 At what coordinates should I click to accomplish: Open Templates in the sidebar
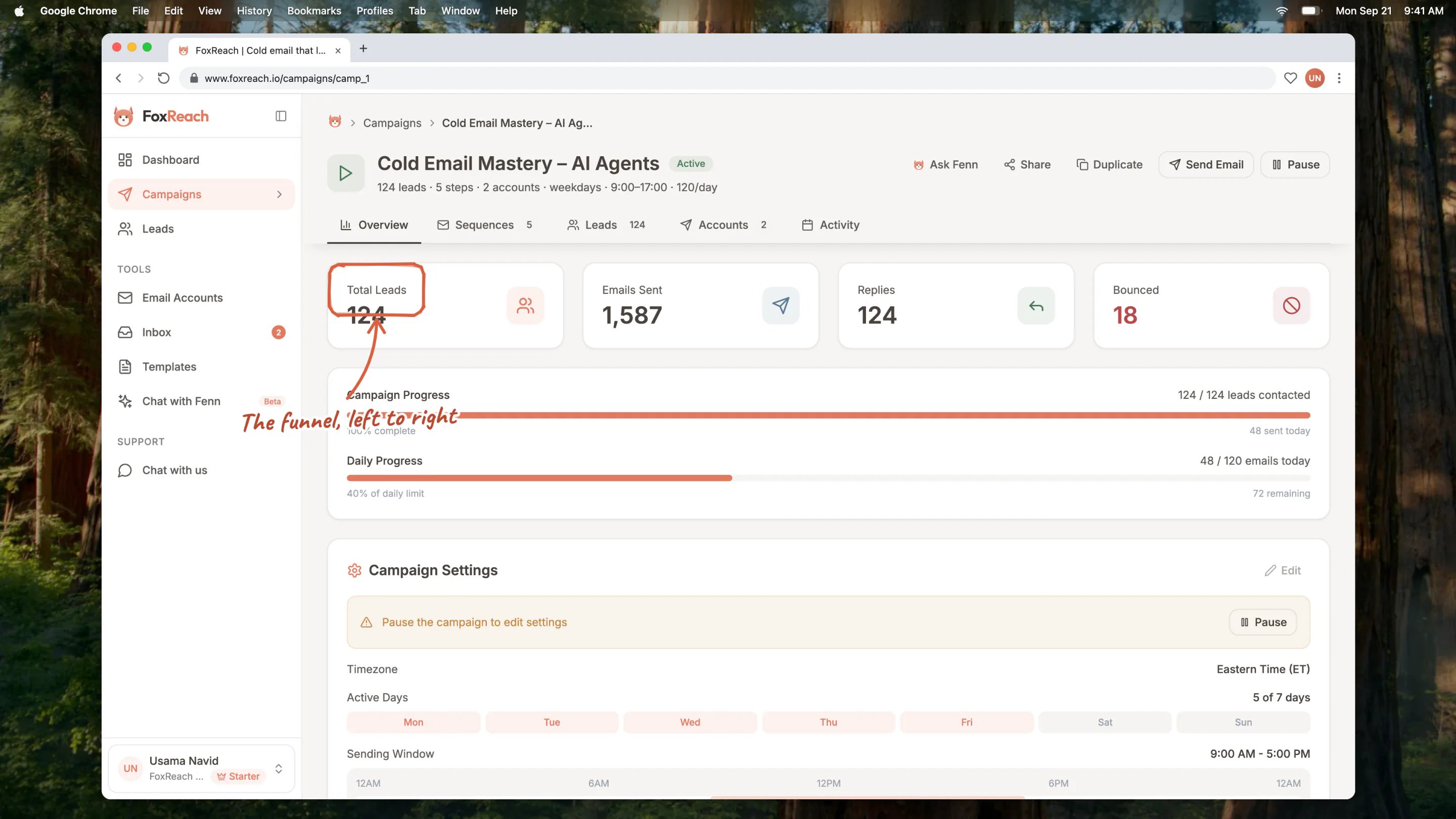201,367
